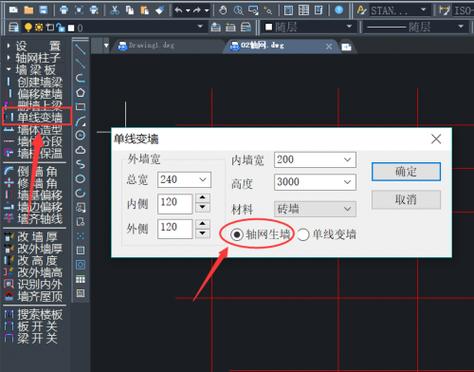Select the Arc draw tool
The width and height of the screenshot is (474, 372).
click(80, 121)
